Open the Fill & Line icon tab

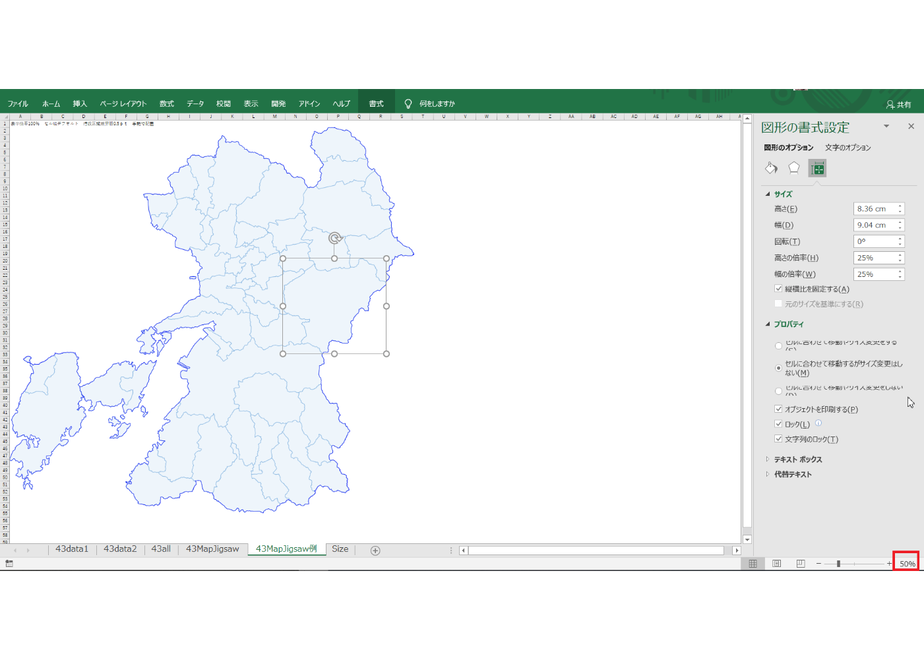coord(771,169)
